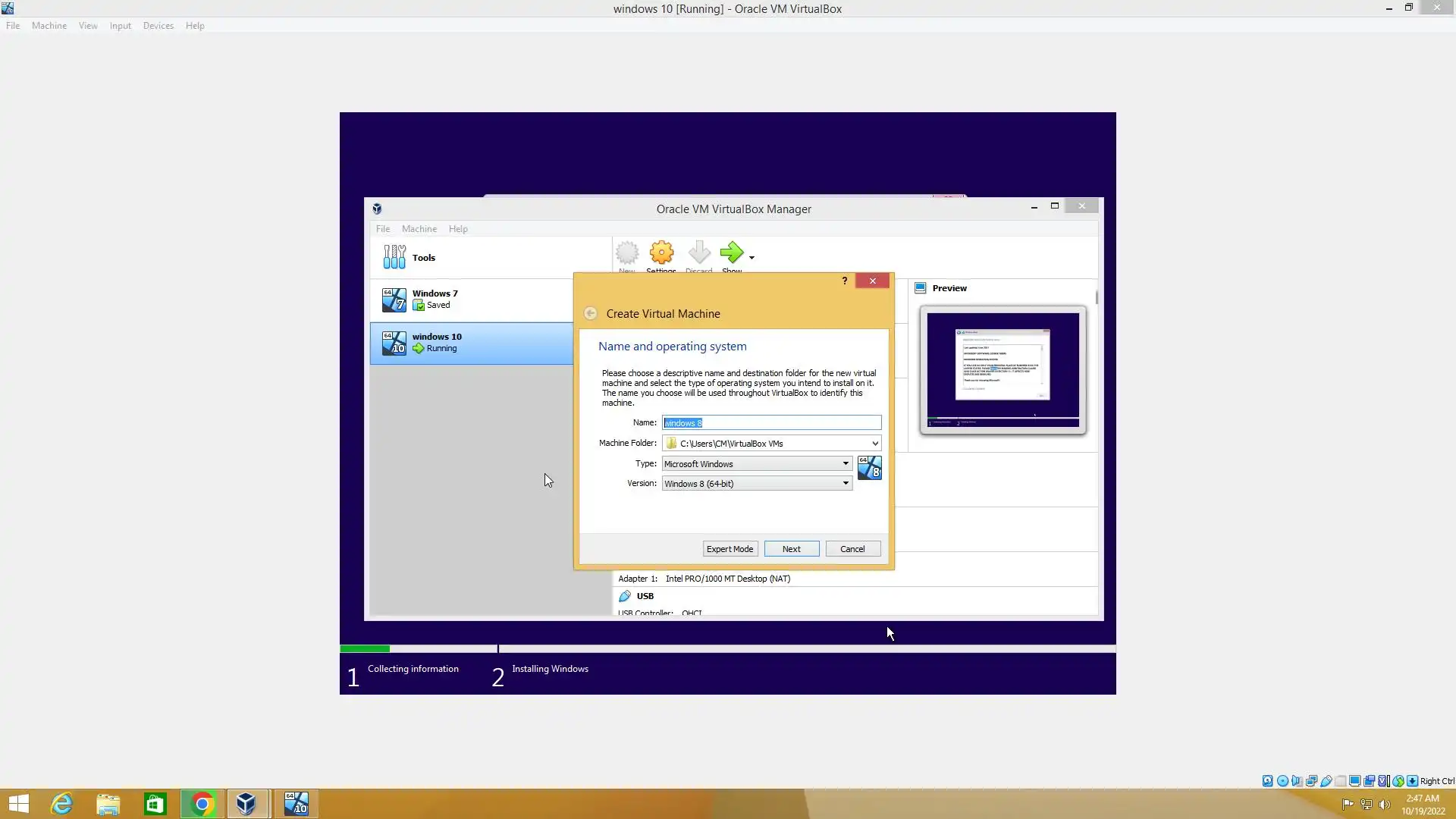The image size is (1456, 819).
Task: Click the help question mark in dialog
Action: [844, 281]
